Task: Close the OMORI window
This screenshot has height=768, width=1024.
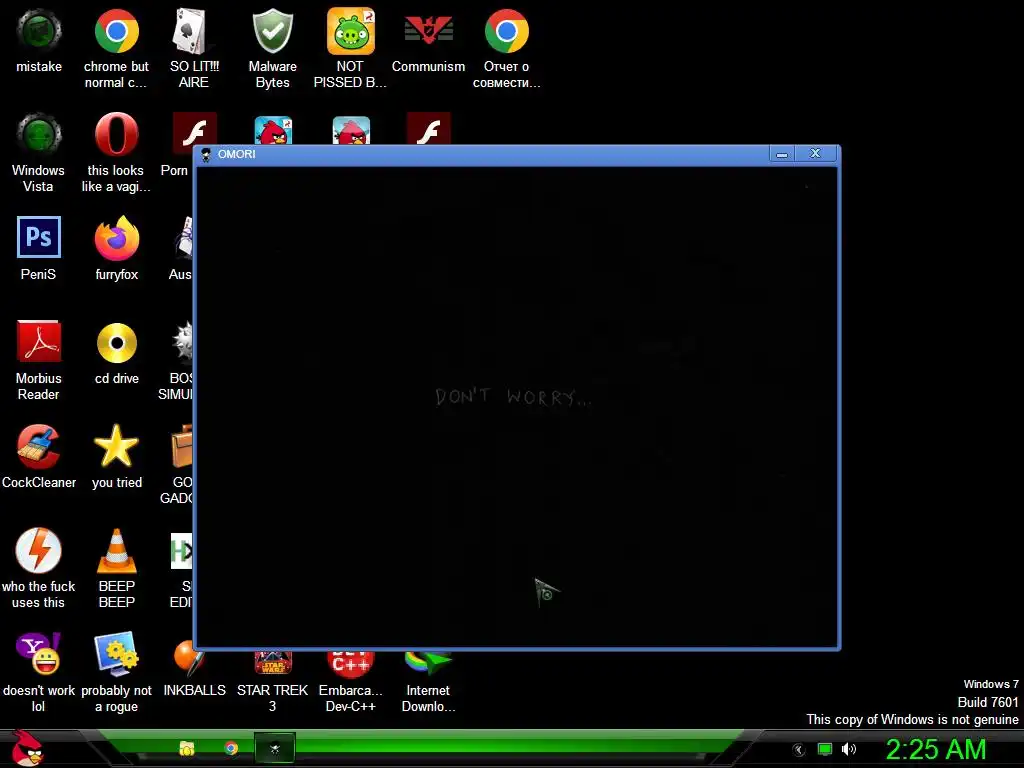Action: point(815,153)
